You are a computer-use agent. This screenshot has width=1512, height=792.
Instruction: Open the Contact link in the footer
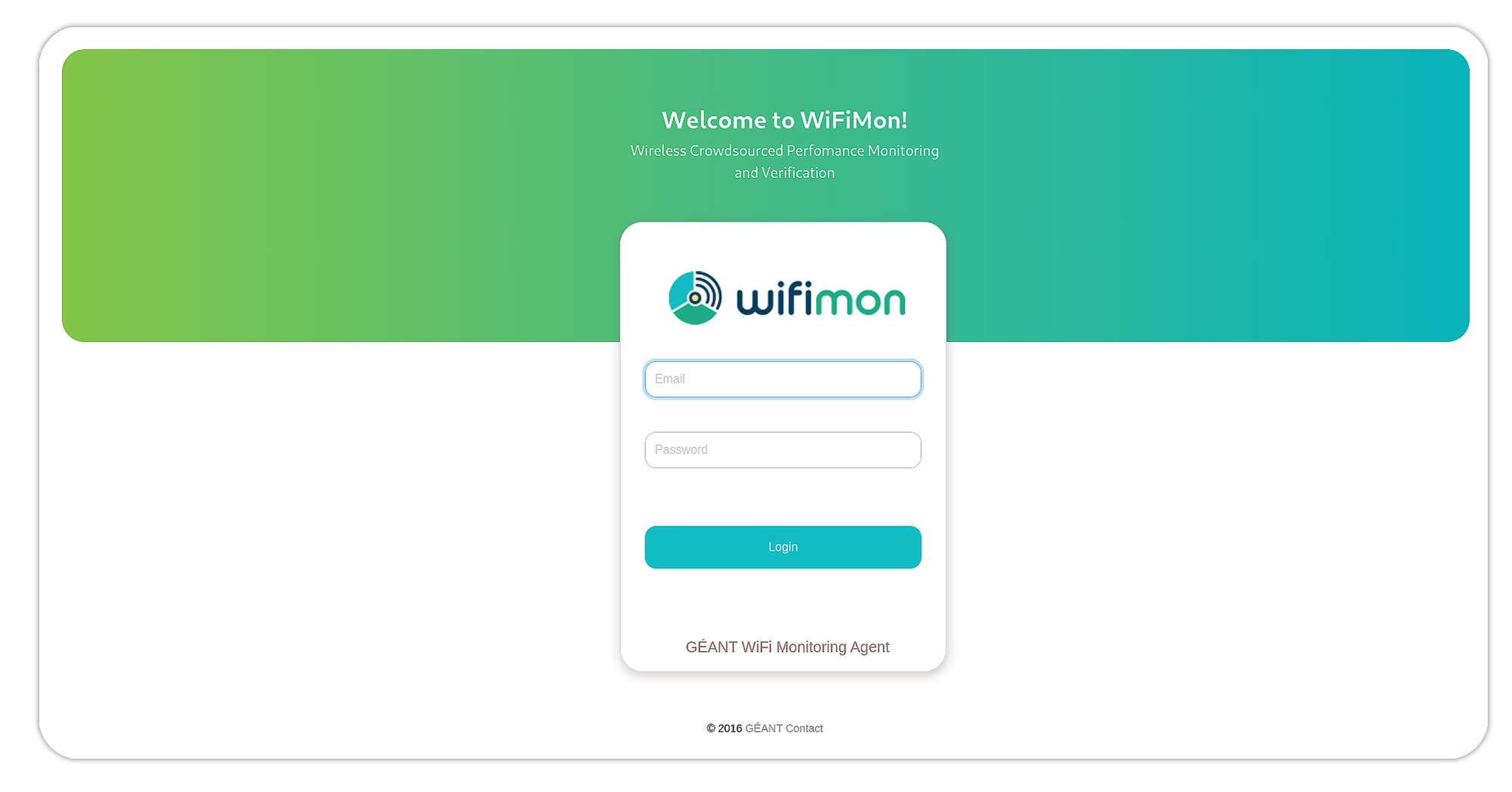click(x=804, y=728)
